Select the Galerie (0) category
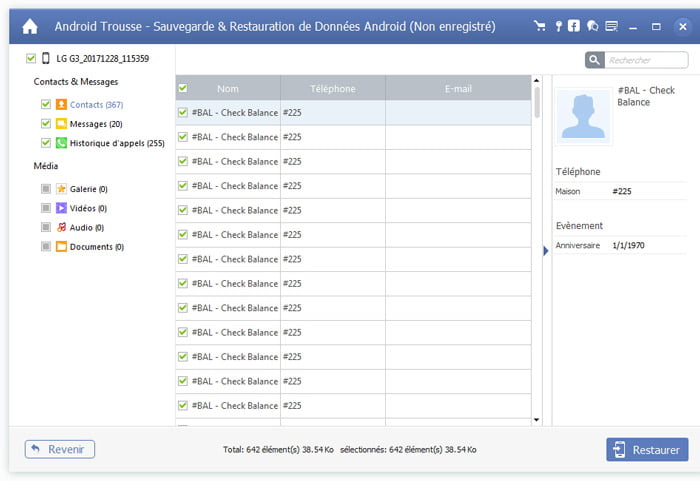Viewport: 700px width, 481px height. pos(88,189)
